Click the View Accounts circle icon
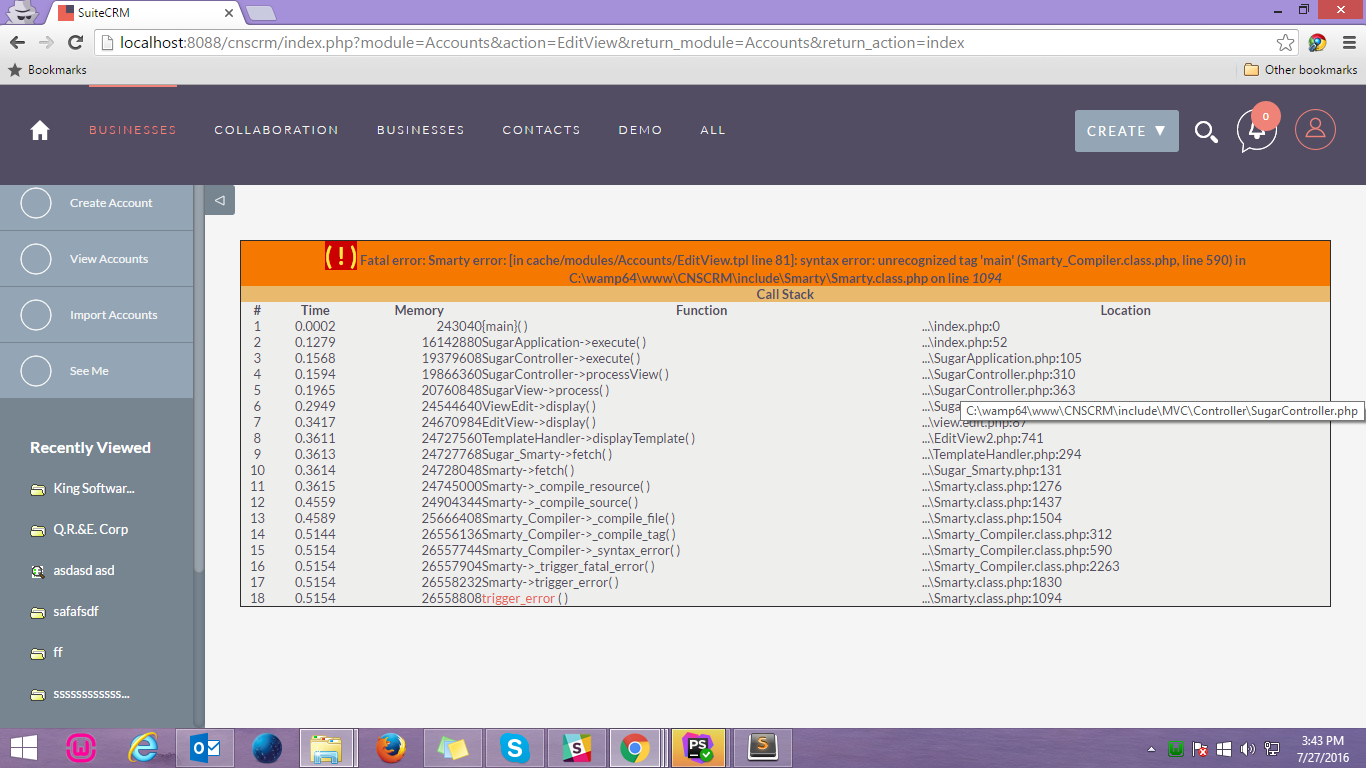The height and width of the screenshot is (768, 1366). (x=36, y=259)
